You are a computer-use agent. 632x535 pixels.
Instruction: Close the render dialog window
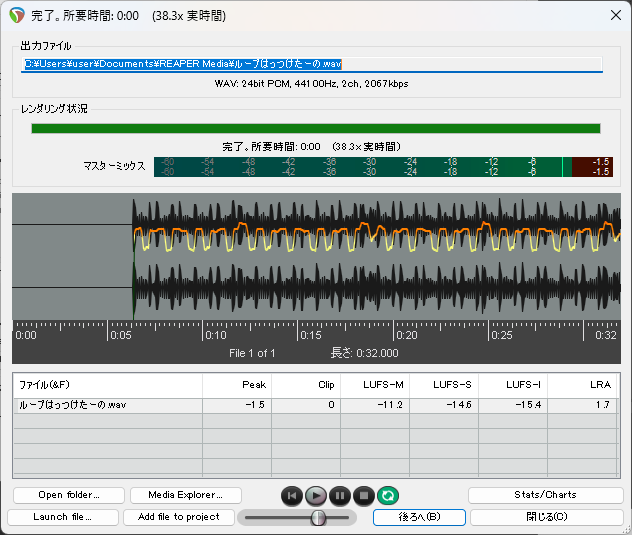coord(614,15)
